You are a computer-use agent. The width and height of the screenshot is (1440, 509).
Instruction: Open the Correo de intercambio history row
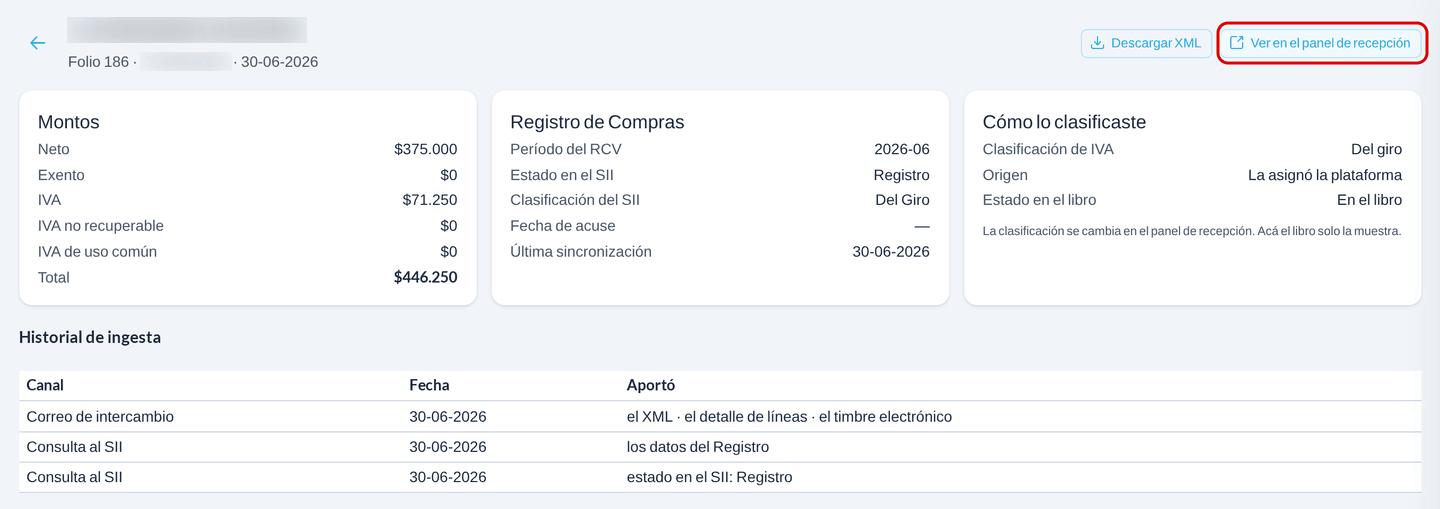coord(720,417)
